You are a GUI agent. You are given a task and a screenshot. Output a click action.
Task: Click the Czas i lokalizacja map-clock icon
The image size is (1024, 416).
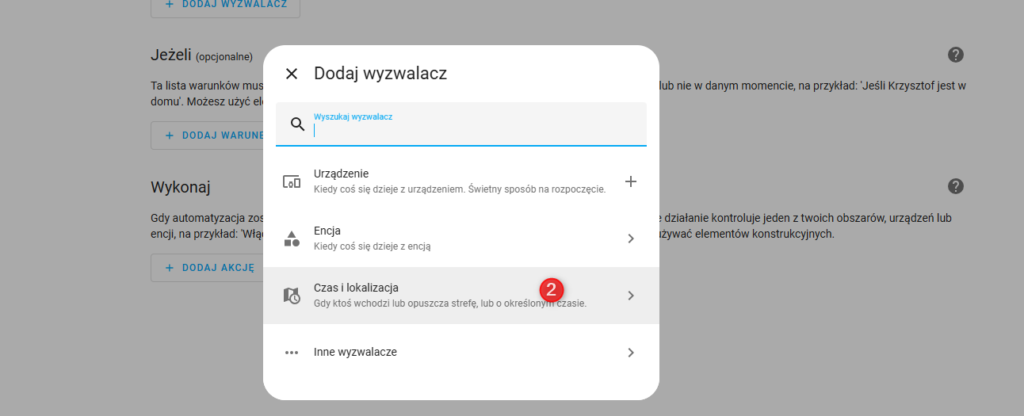tap(292, 295)
